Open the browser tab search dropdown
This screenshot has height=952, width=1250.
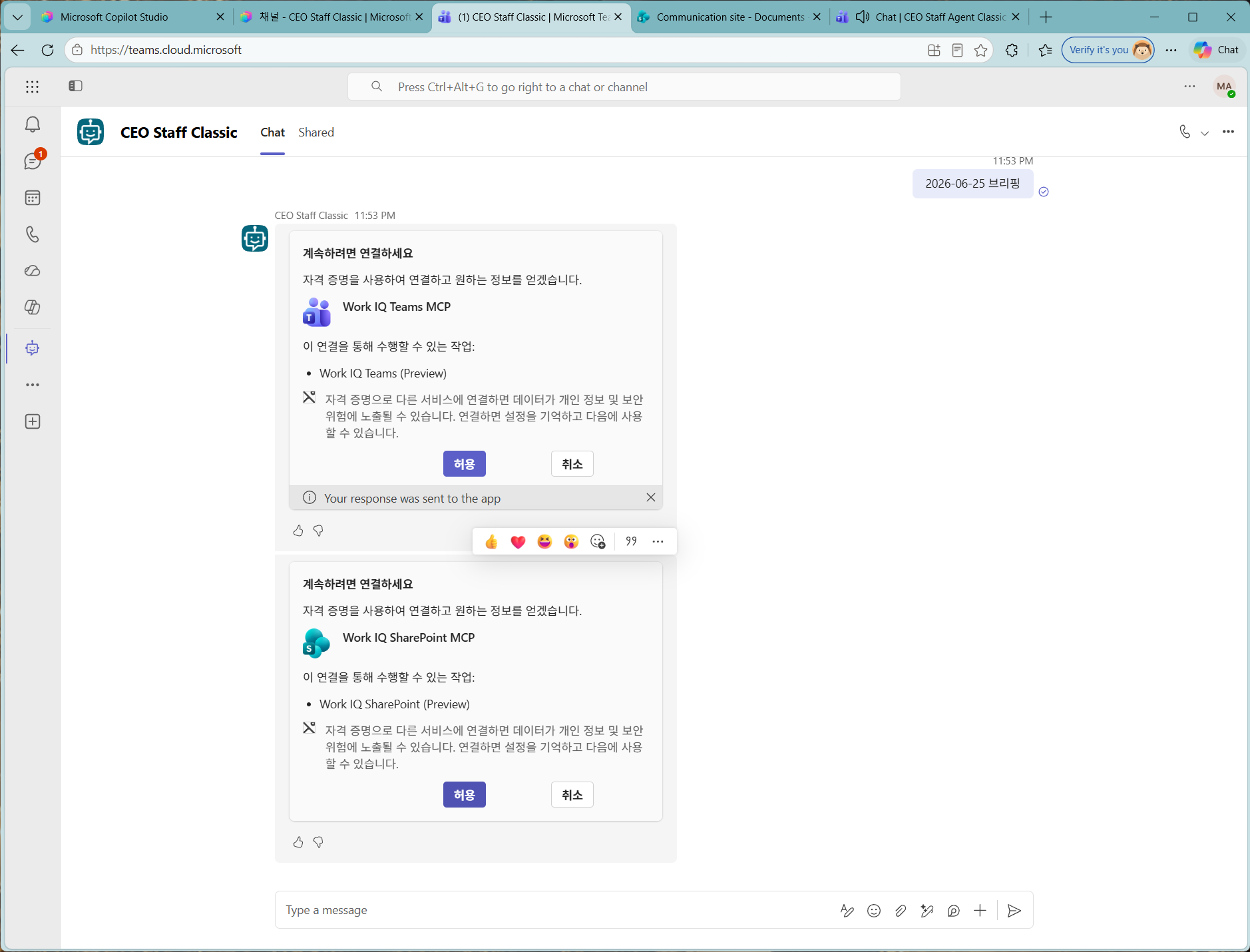17,17
